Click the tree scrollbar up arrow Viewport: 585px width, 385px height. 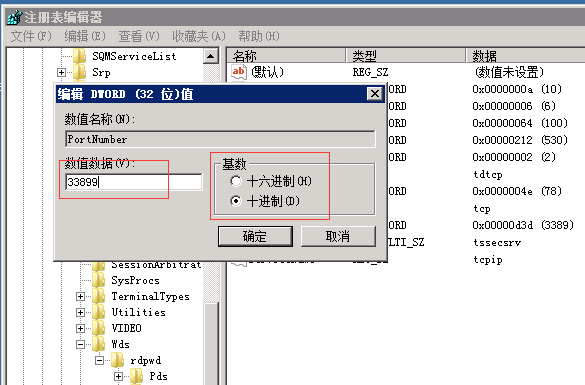pyautogui.click(x=210, y=56)
